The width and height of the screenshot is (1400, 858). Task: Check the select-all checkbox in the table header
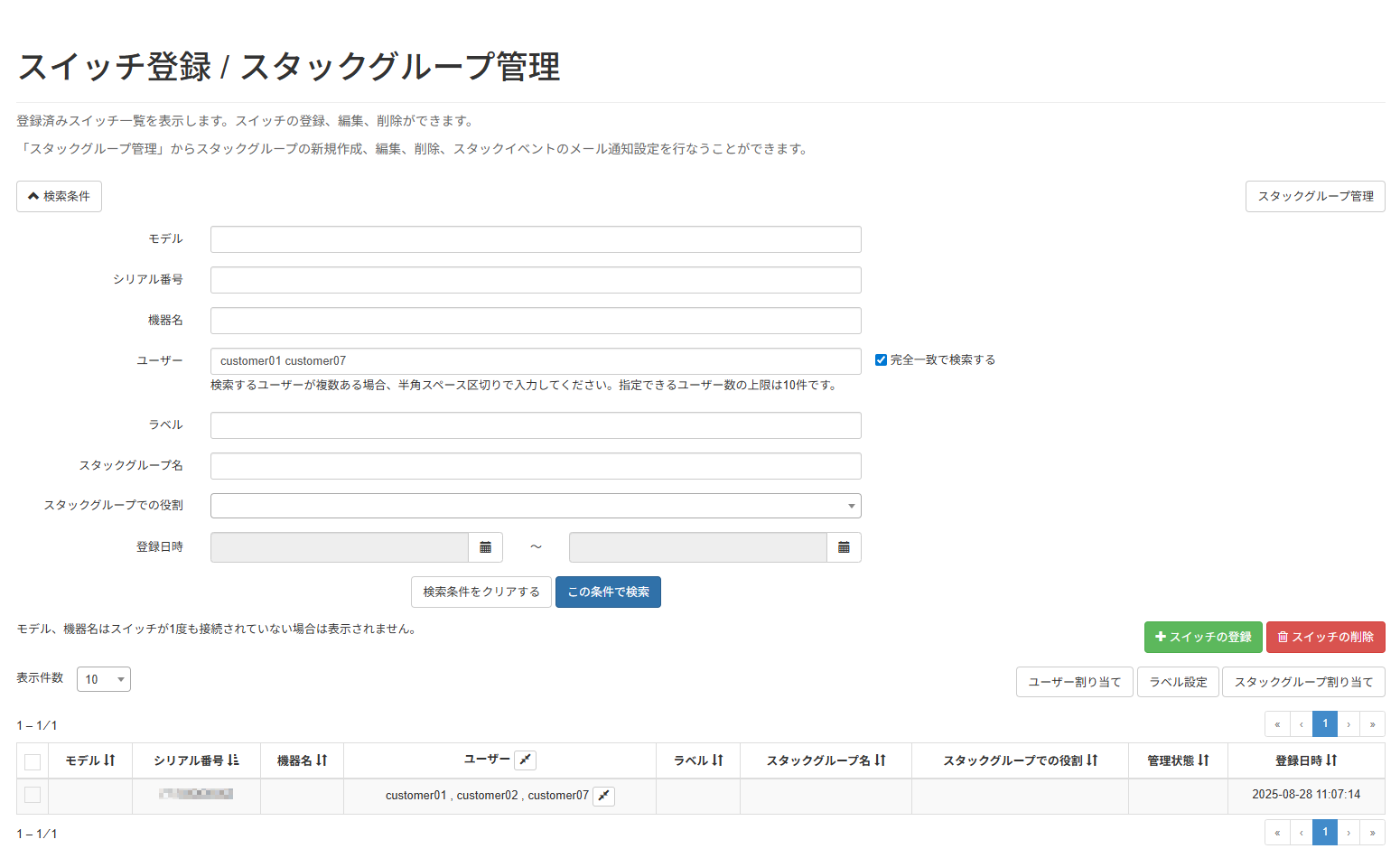[32, 760]
